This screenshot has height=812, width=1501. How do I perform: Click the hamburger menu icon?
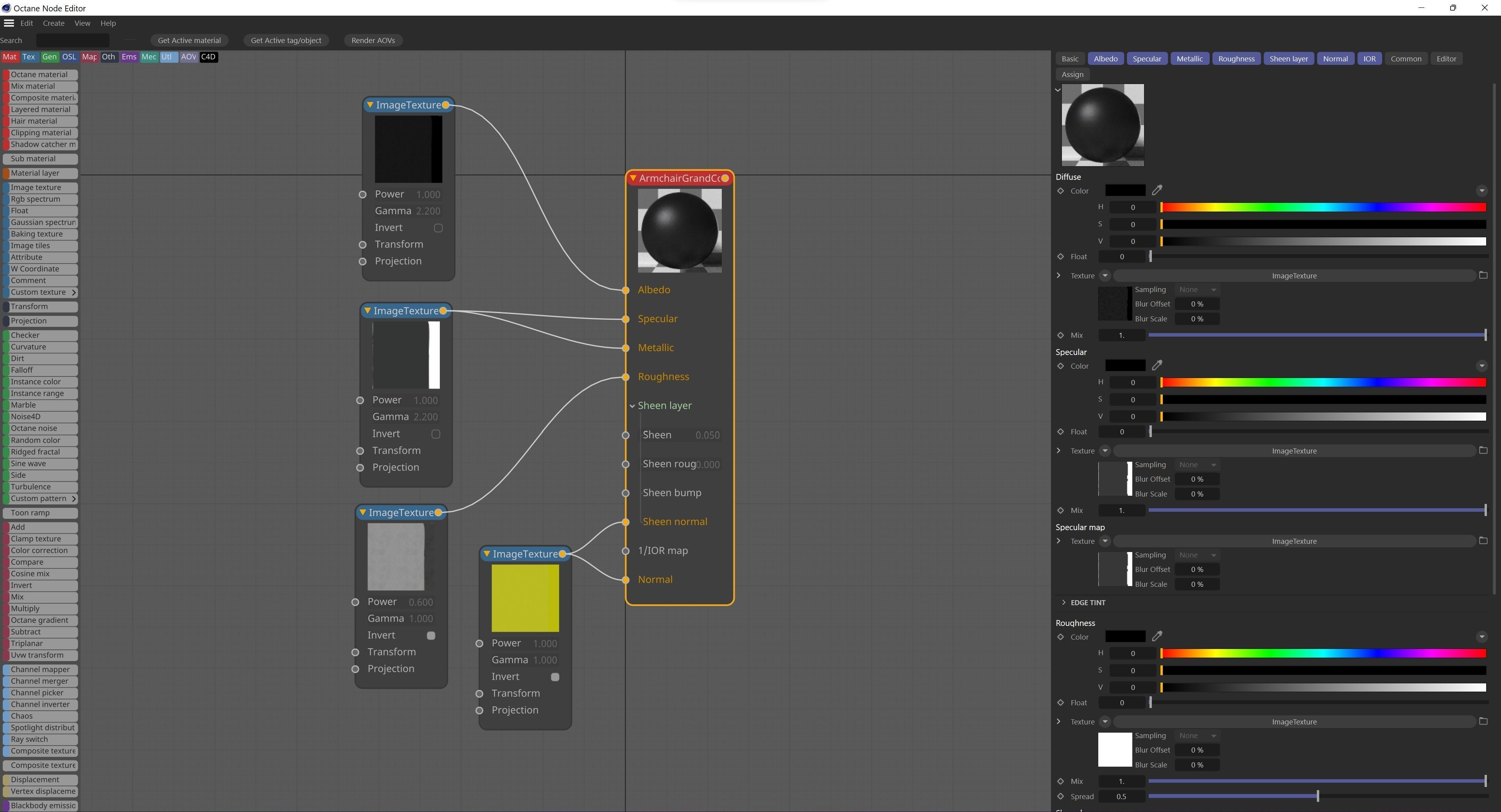pyautogui.click(x=9, y=23)
